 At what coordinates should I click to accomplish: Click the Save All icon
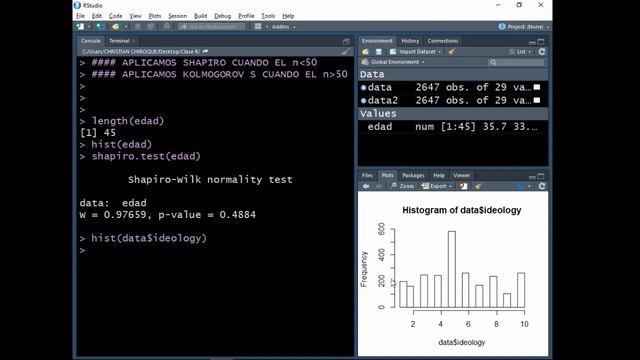pyautogui.click(x=151, y=27)
